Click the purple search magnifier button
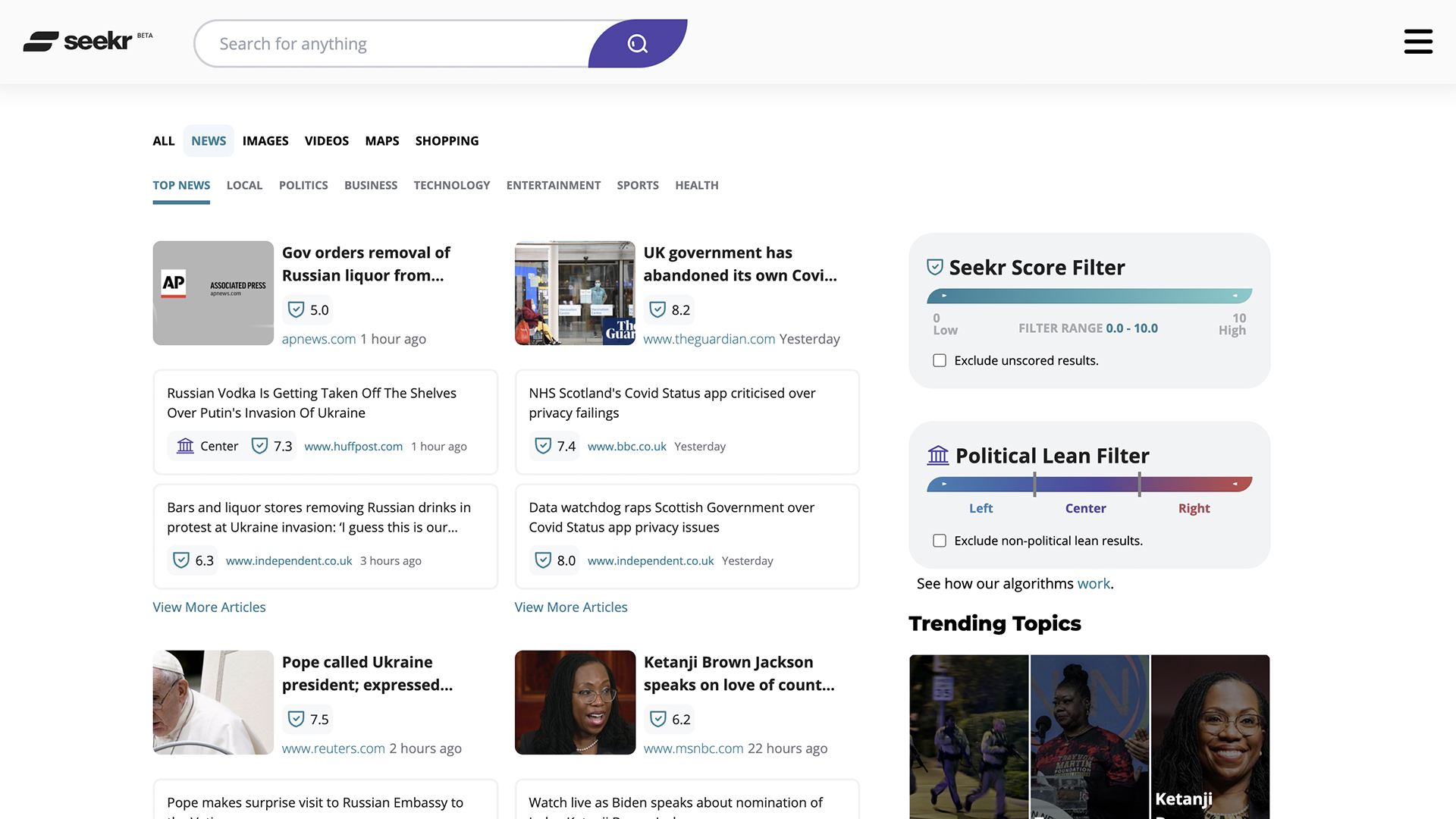The width and height of the screenshot is (1456, 819). 637,44
